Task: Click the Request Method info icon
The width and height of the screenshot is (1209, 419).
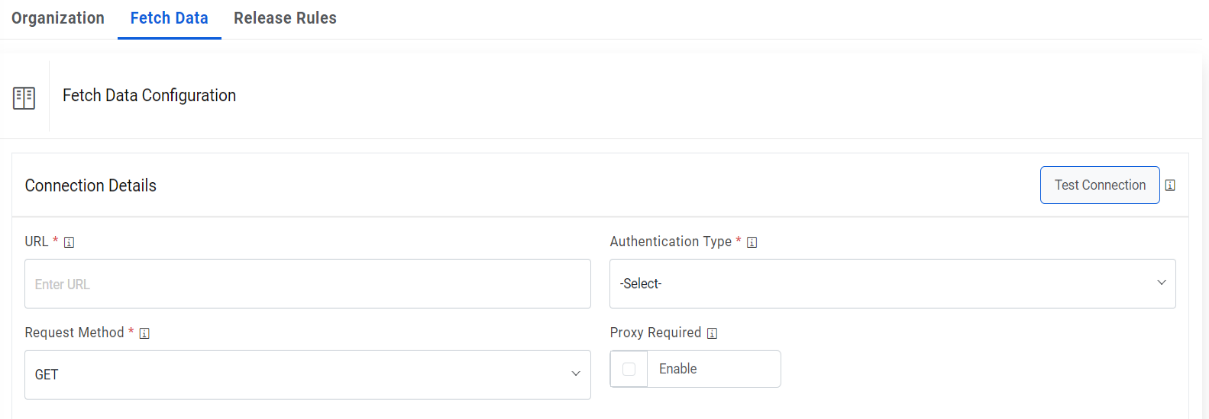Action: (145, 333)
